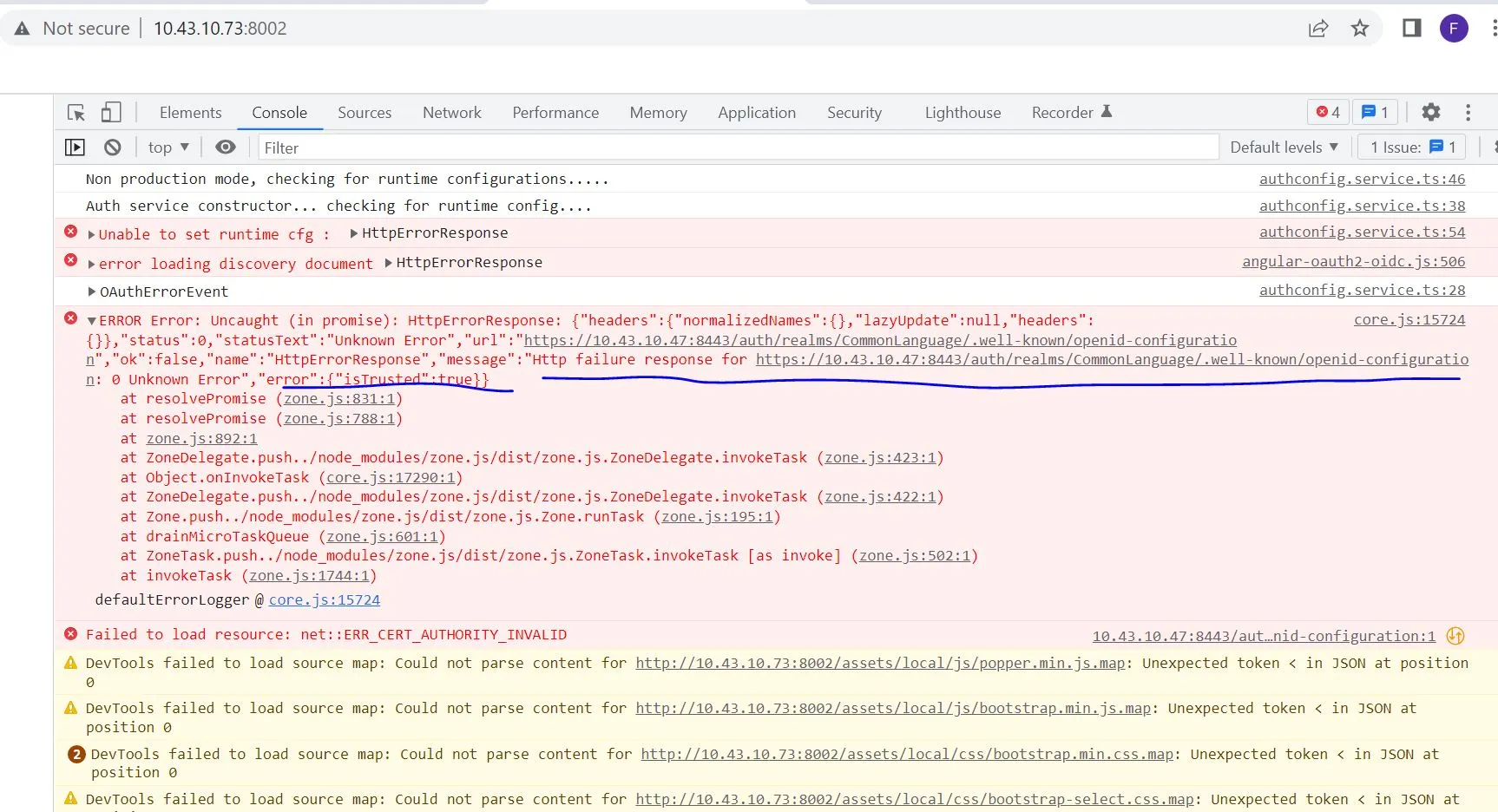This screenshot has height=812, width=1498.
Task: Open zone.js:892:1 stack trace link
Action: pos(201,438)
